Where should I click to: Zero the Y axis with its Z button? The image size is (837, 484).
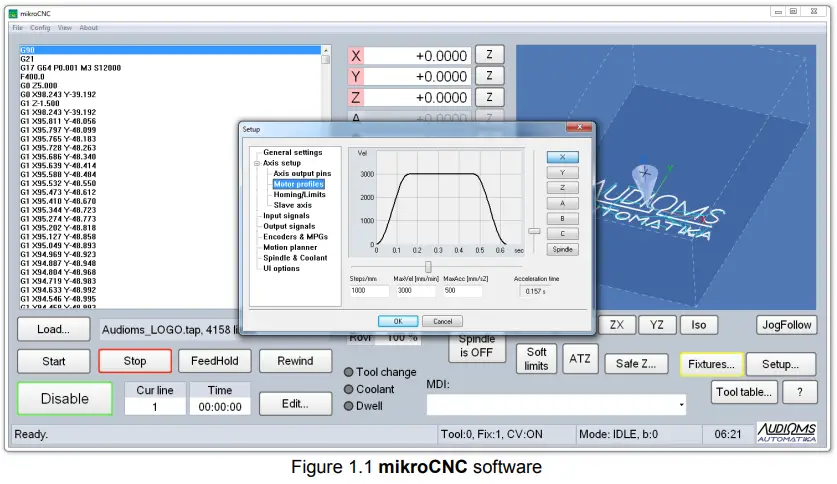pyautogui.click(x=489, y=76)
